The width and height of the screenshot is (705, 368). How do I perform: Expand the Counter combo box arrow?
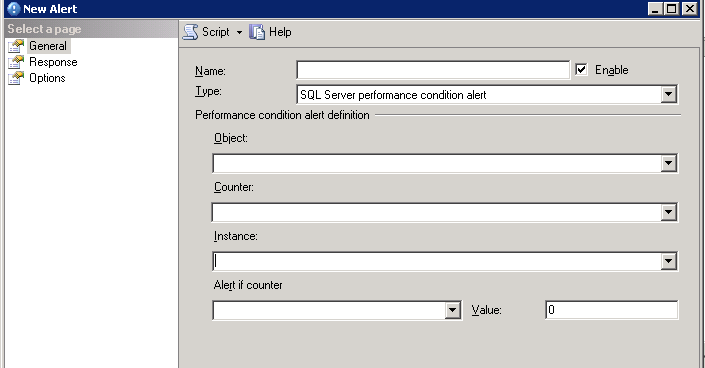point(669,212)
